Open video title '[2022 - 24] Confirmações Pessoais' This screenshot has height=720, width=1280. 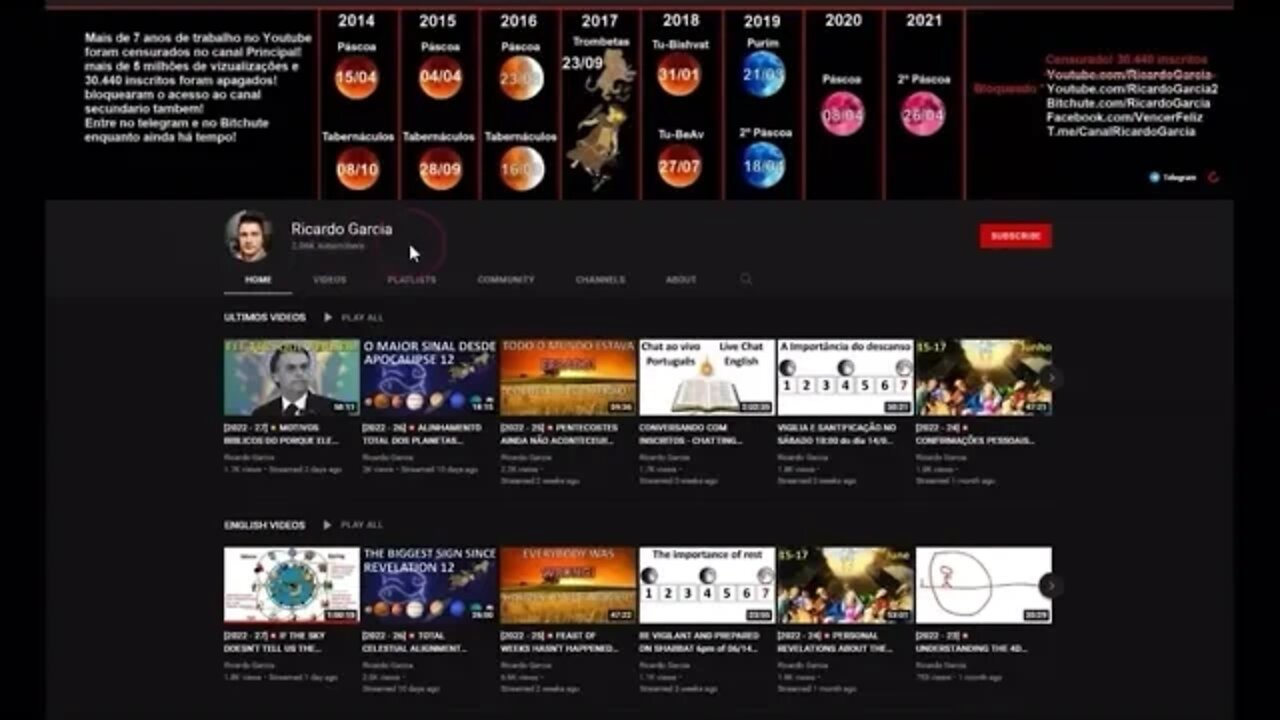point(975,434)
